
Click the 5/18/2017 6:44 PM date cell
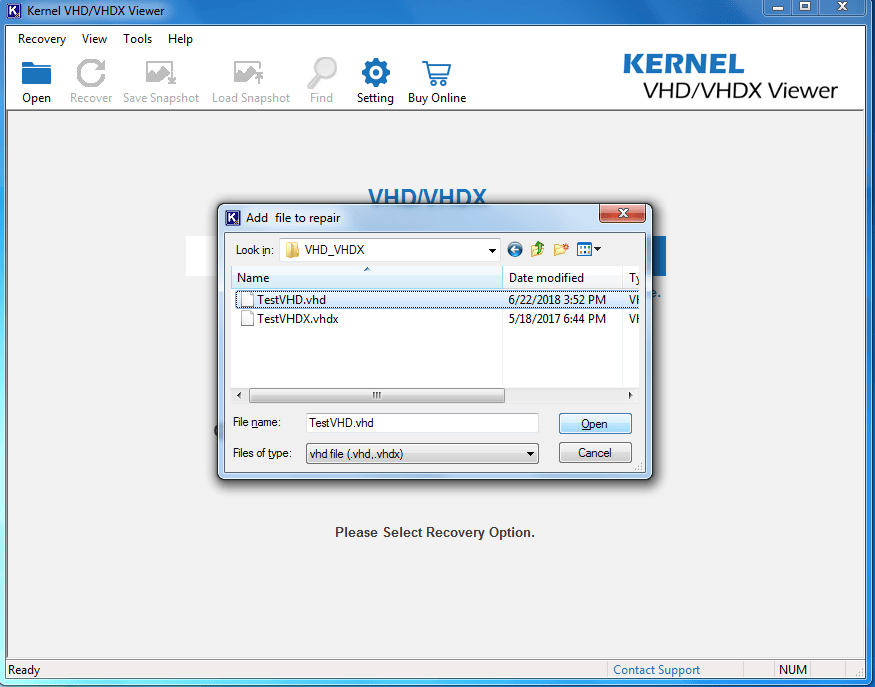[556, 319]
